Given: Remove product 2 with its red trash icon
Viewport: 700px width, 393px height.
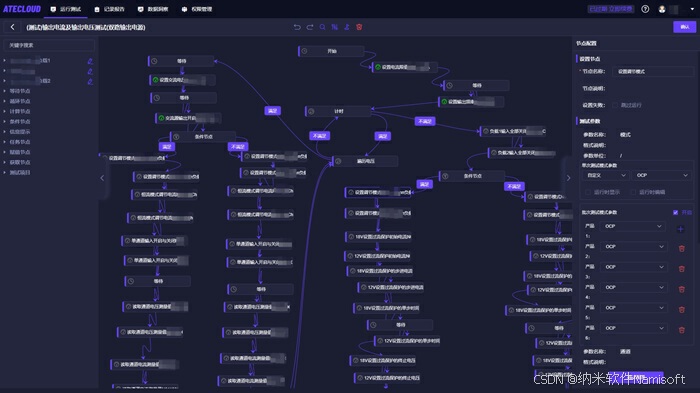Looking at the screenshot, I should coord(682,248).
